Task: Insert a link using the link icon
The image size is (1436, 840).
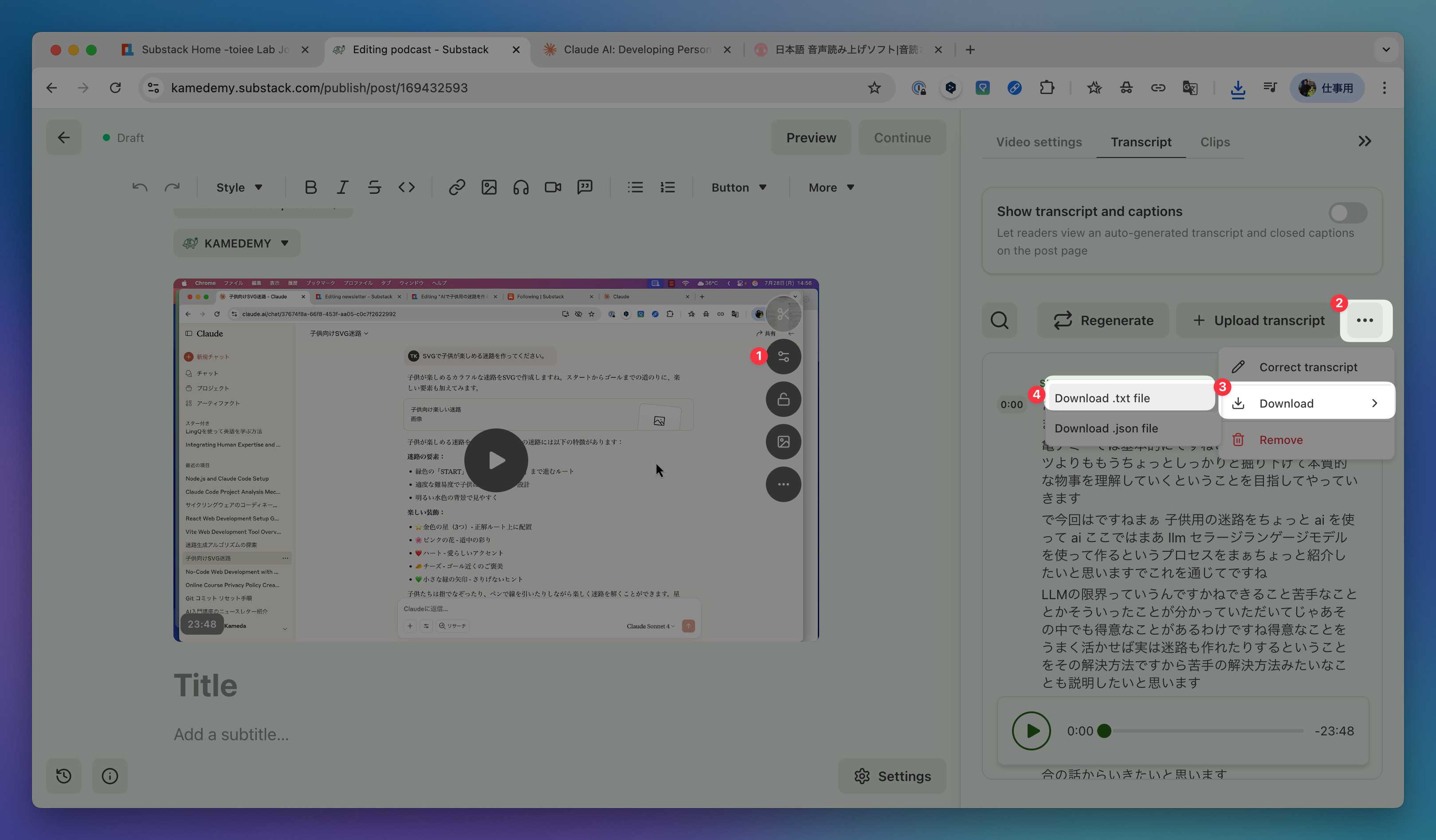Action: [456, 188]
